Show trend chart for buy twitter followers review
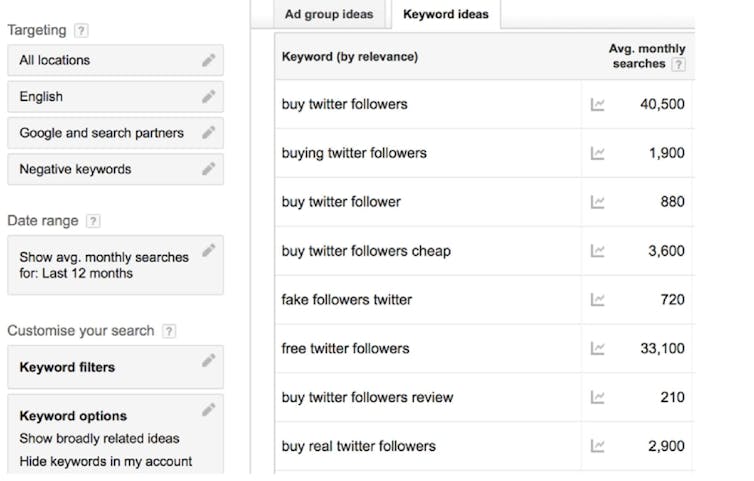 597,397
